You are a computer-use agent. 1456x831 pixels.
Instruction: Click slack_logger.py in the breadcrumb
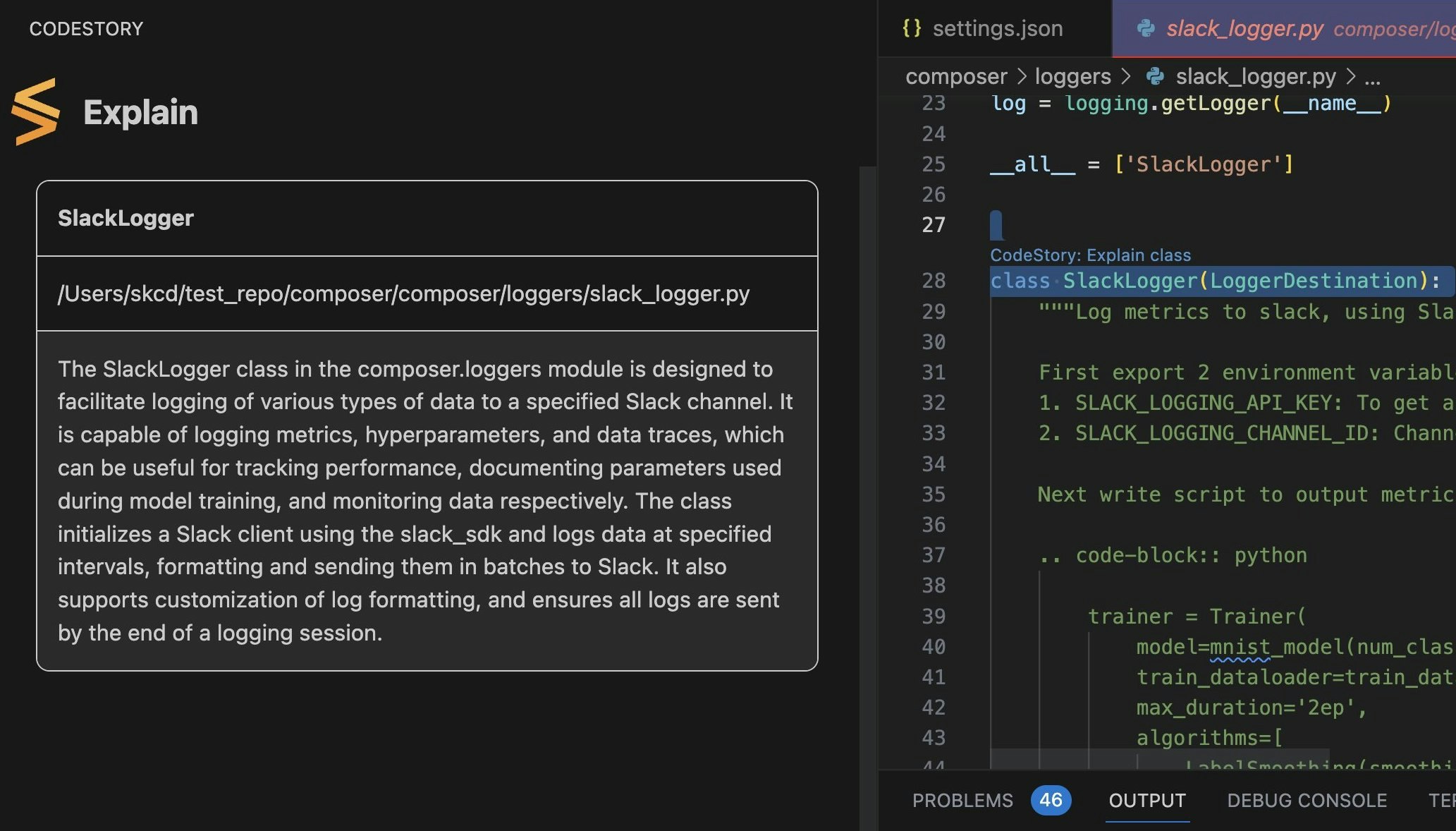point(1255,76)
